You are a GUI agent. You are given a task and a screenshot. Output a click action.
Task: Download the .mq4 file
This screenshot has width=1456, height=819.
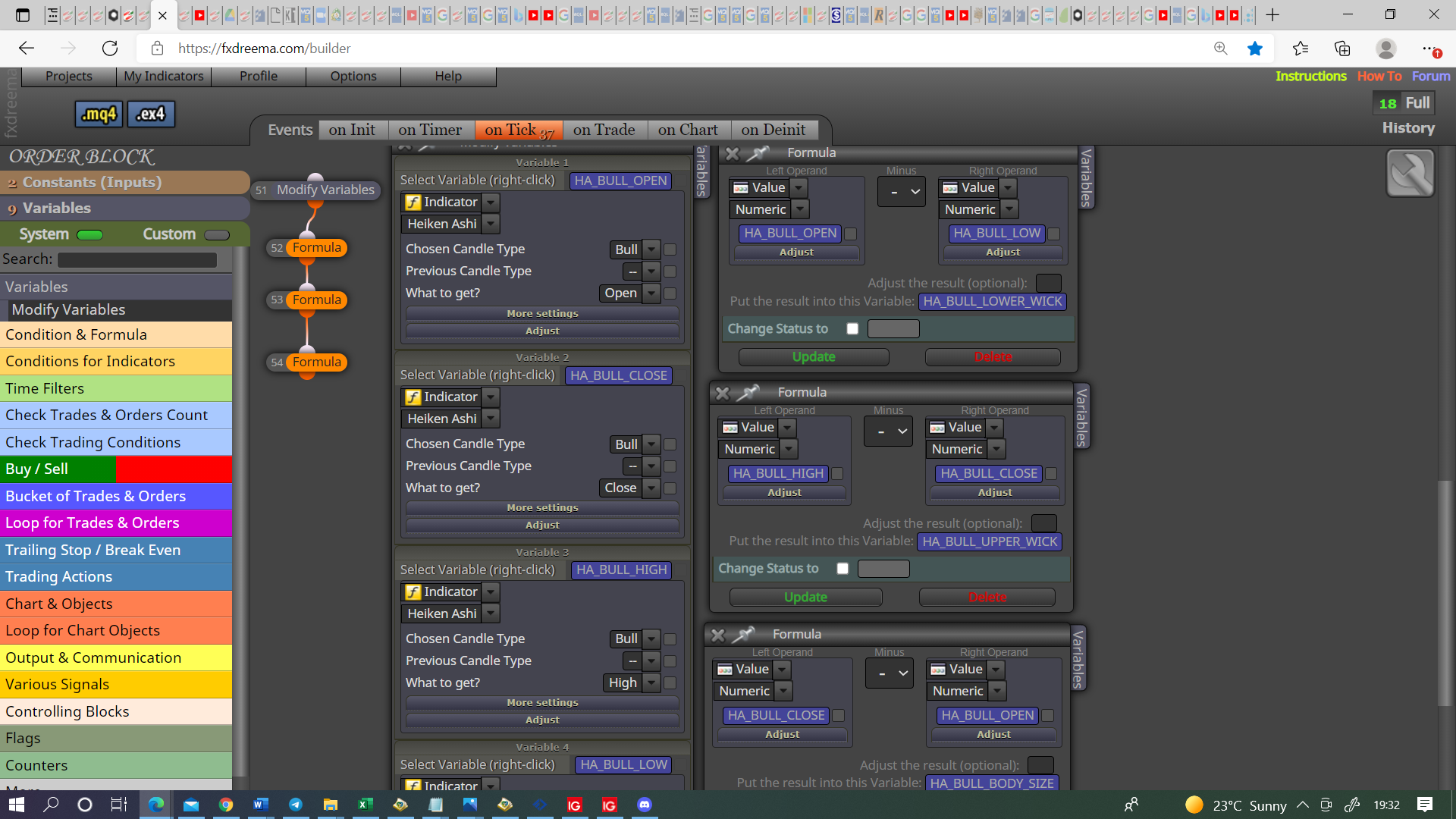tap(99, 115)
